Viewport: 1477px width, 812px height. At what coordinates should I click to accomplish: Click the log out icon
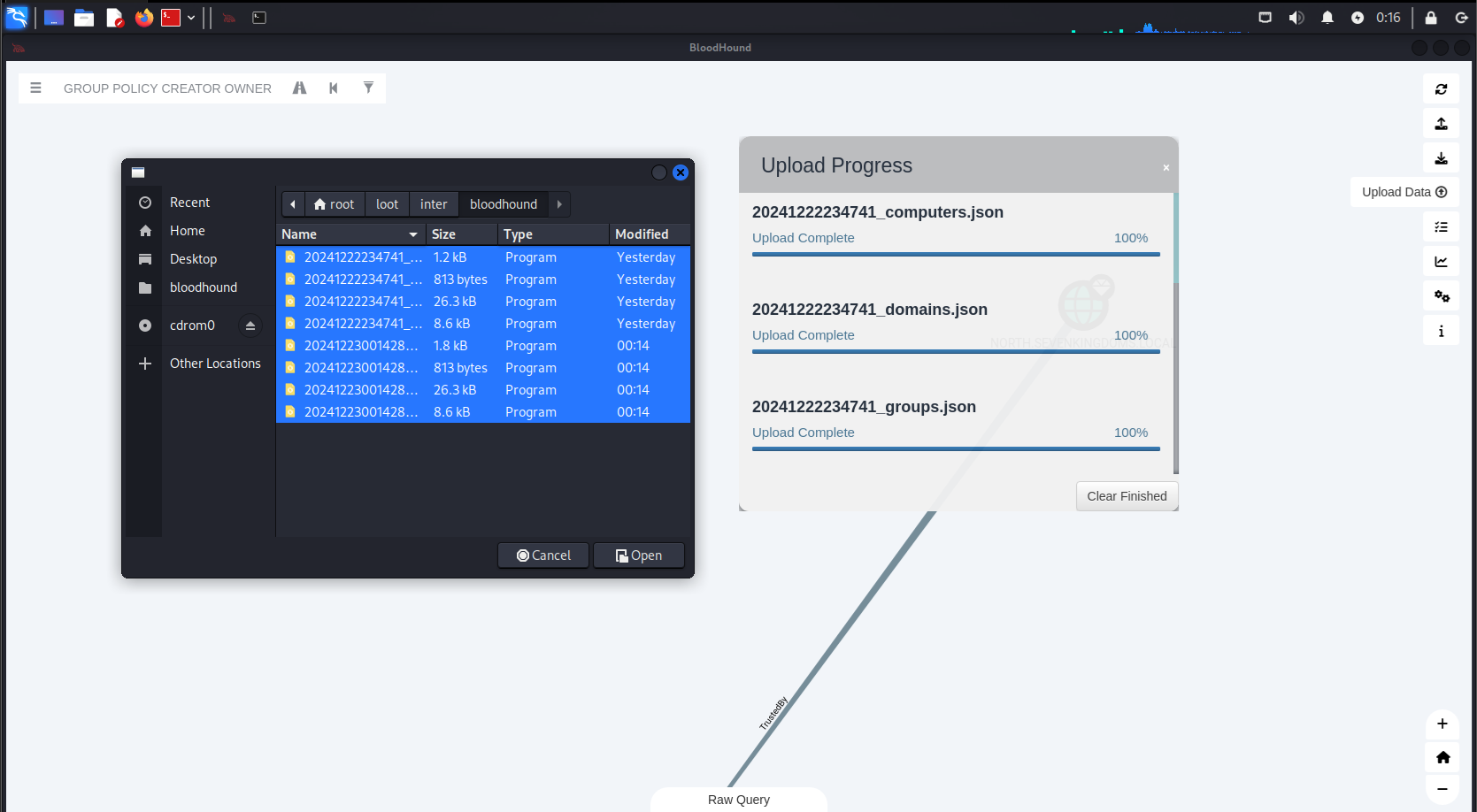point(1461,18)
